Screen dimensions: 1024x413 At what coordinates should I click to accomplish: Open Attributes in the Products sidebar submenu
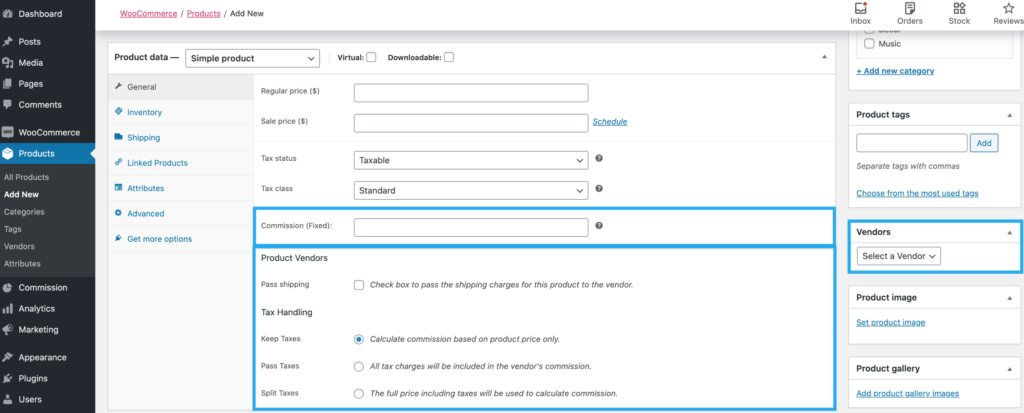[22, 264]
